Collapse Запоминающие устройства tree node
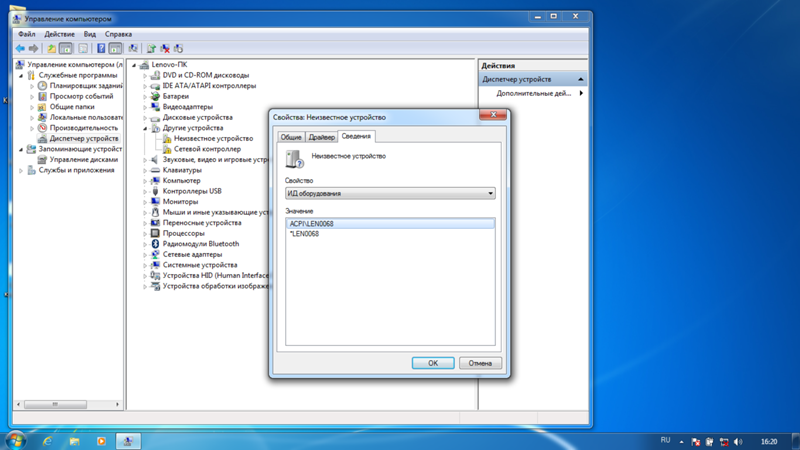 pos(21,149)
